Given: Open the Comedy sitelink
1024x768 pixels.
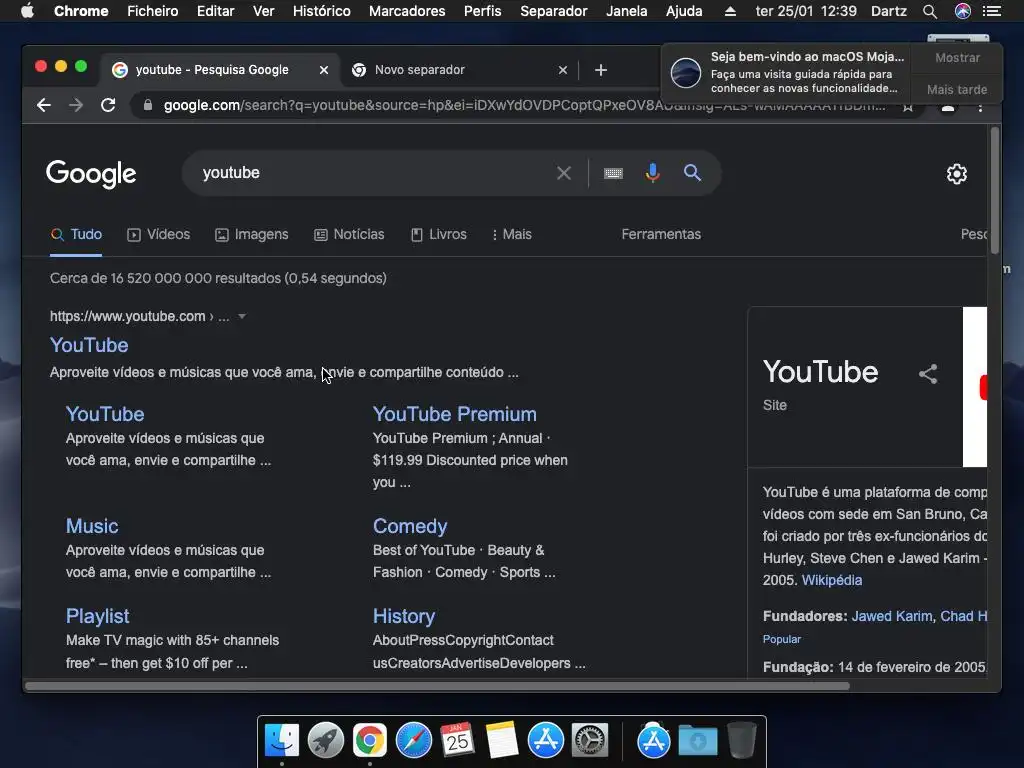Looking at the screenshot, I should tap(410, 526).
